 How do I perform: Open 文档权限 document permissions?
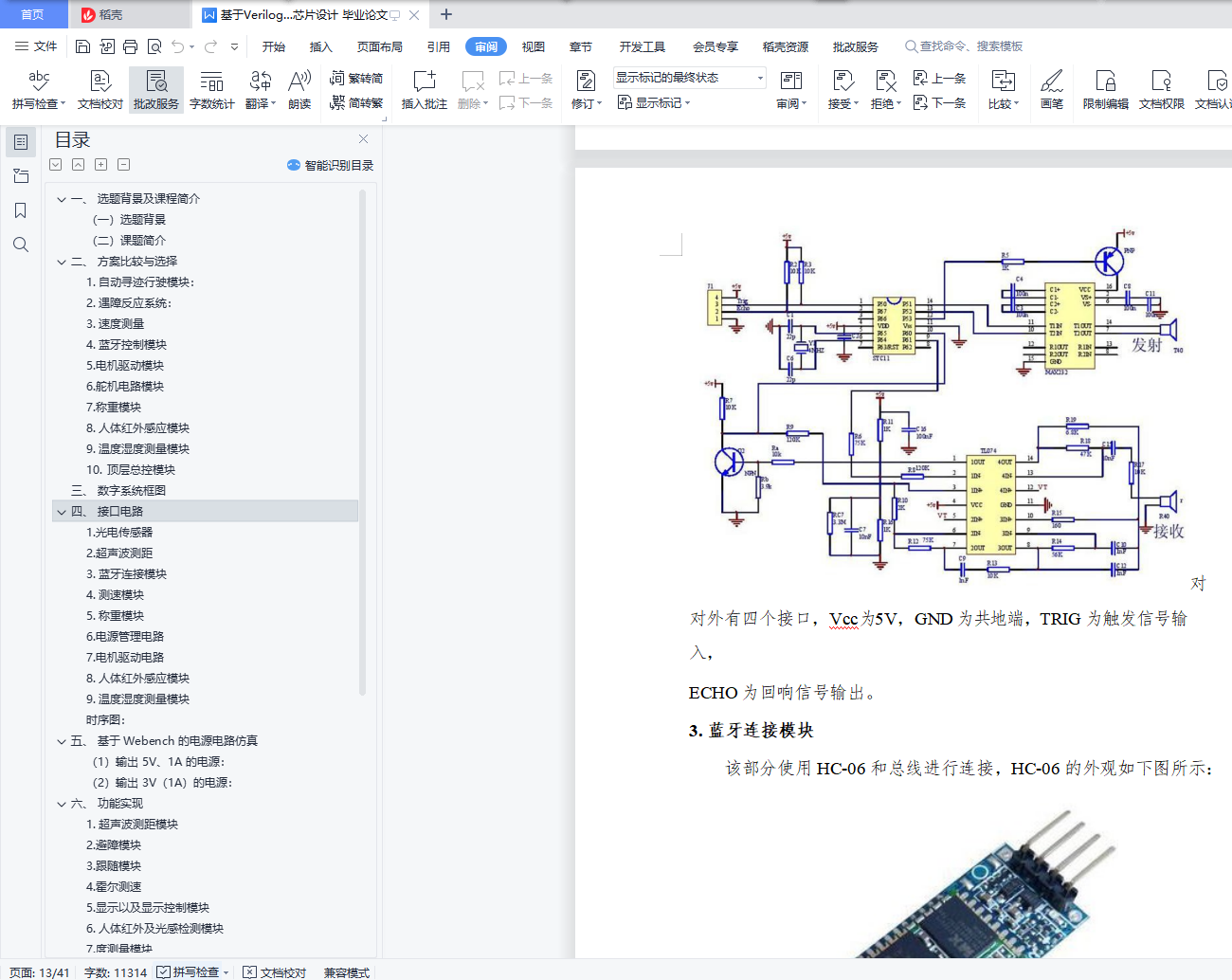(x=1162, y=90)
